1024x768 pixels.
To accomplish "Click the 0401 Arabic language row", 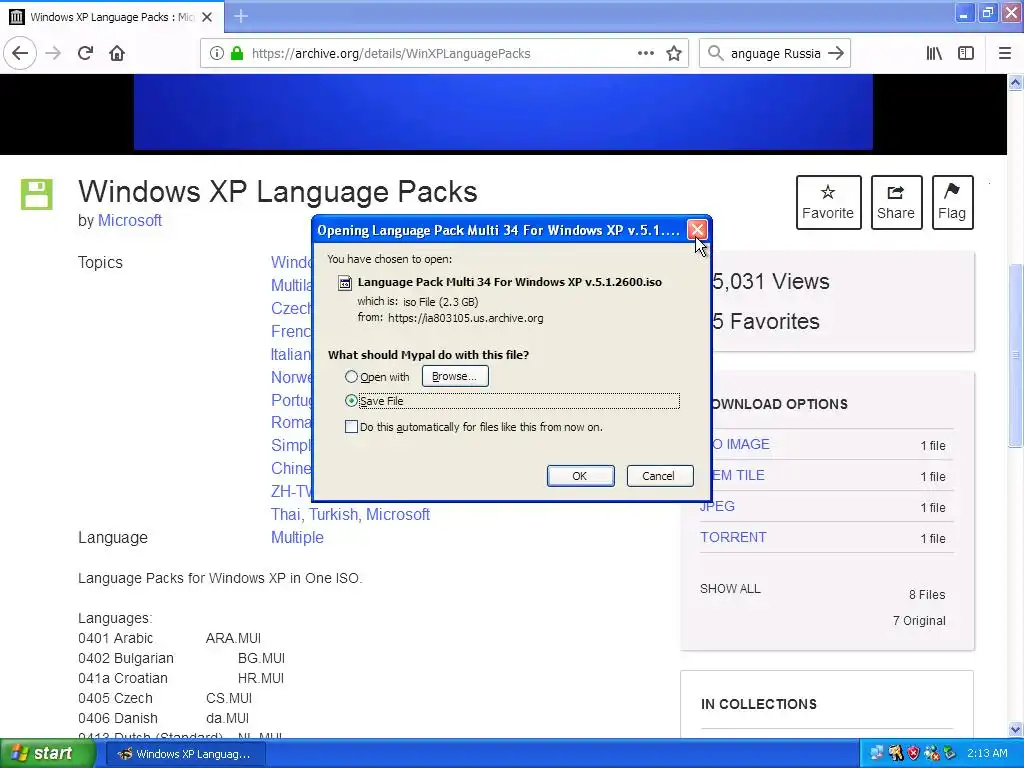I will [169, 638].
